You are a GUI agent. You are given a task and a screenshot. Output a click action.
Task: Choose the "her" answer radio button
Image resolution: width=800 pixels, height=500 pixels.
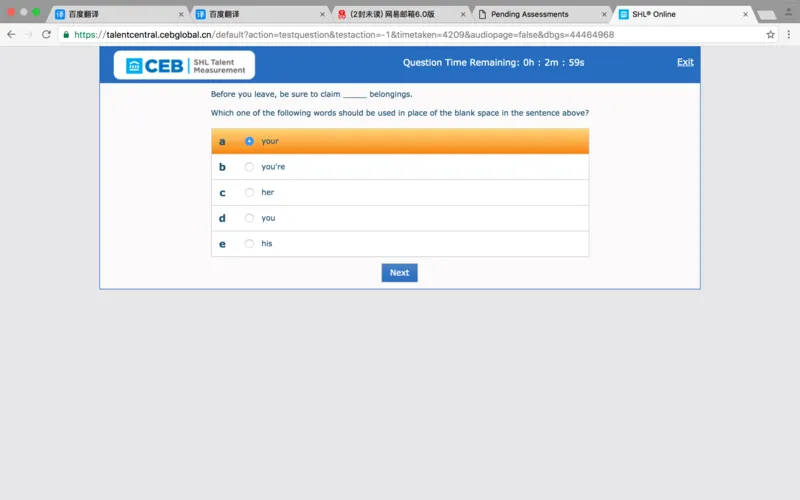(249, 193)
